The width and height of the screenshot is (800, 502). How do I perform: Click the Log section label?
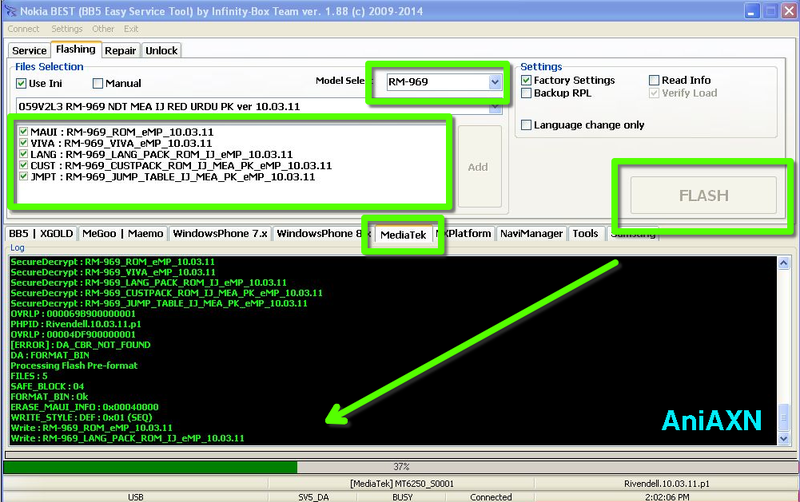pyautogui.click(x=17, y=248)
